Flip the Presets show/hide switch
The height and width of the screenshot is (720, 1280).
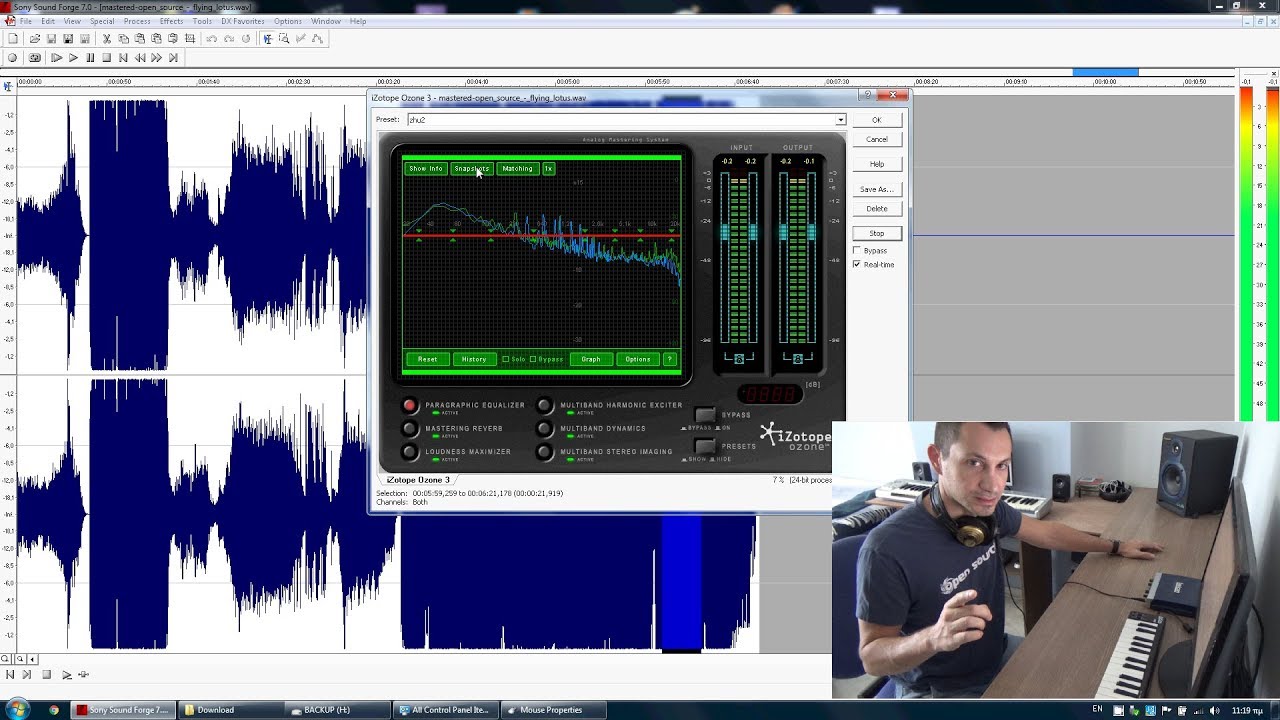pyautogui.click(x=705, y=446)
